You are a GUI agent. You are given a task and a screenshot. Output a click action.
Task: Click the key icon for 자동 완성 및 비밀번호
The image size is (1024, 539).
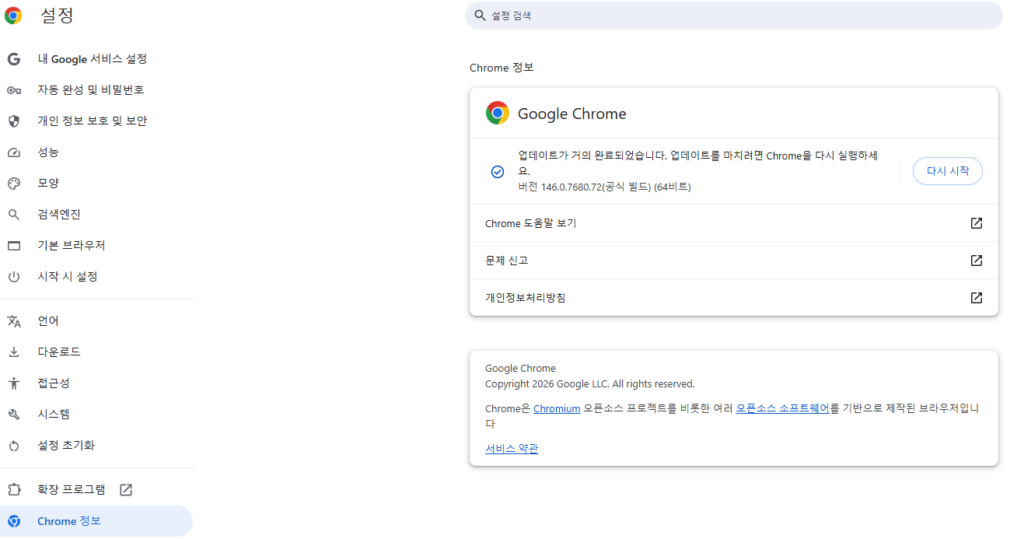pos(14,90)
